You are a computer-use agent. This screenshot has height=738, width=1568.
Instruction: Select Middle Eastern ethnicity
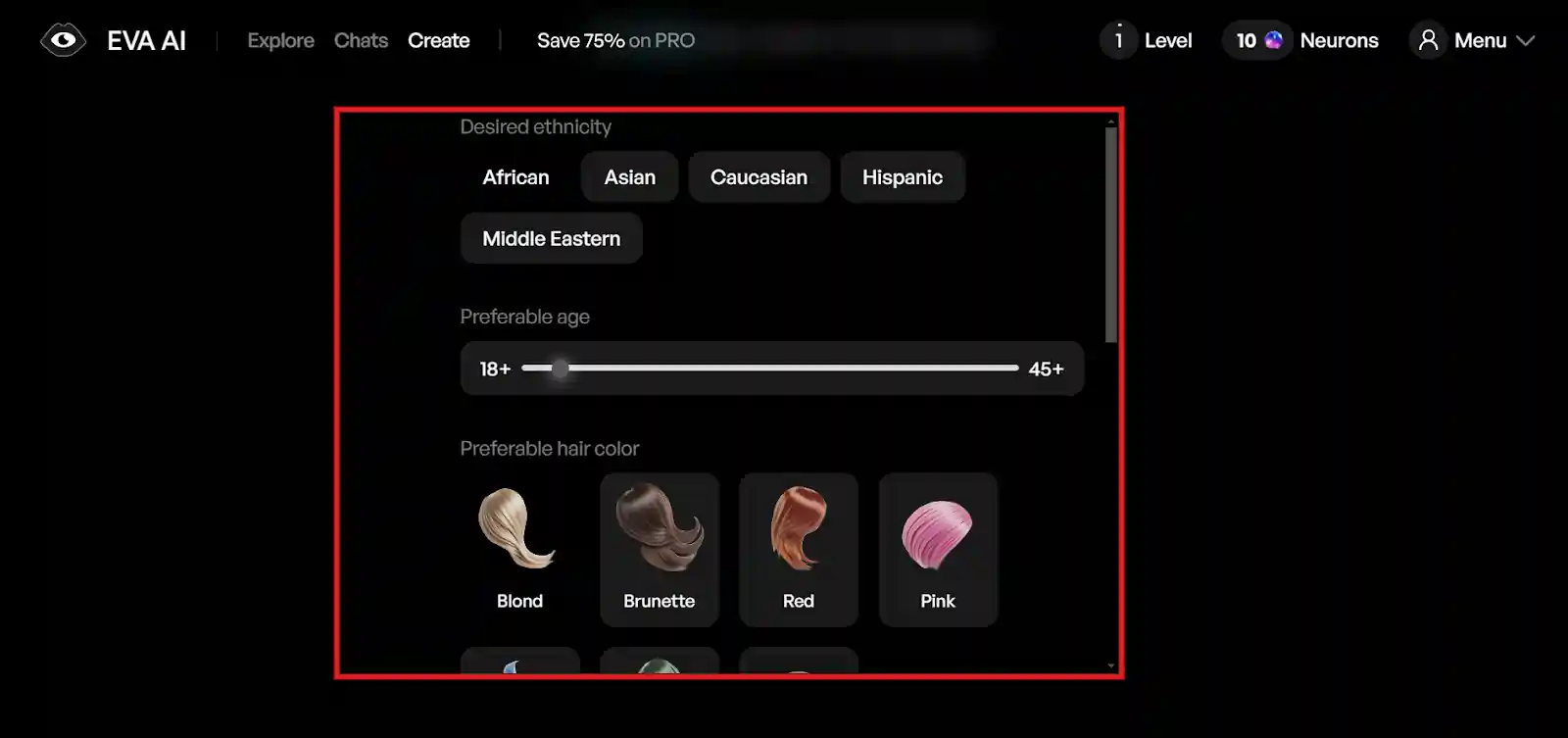click(x=551, y=238)
